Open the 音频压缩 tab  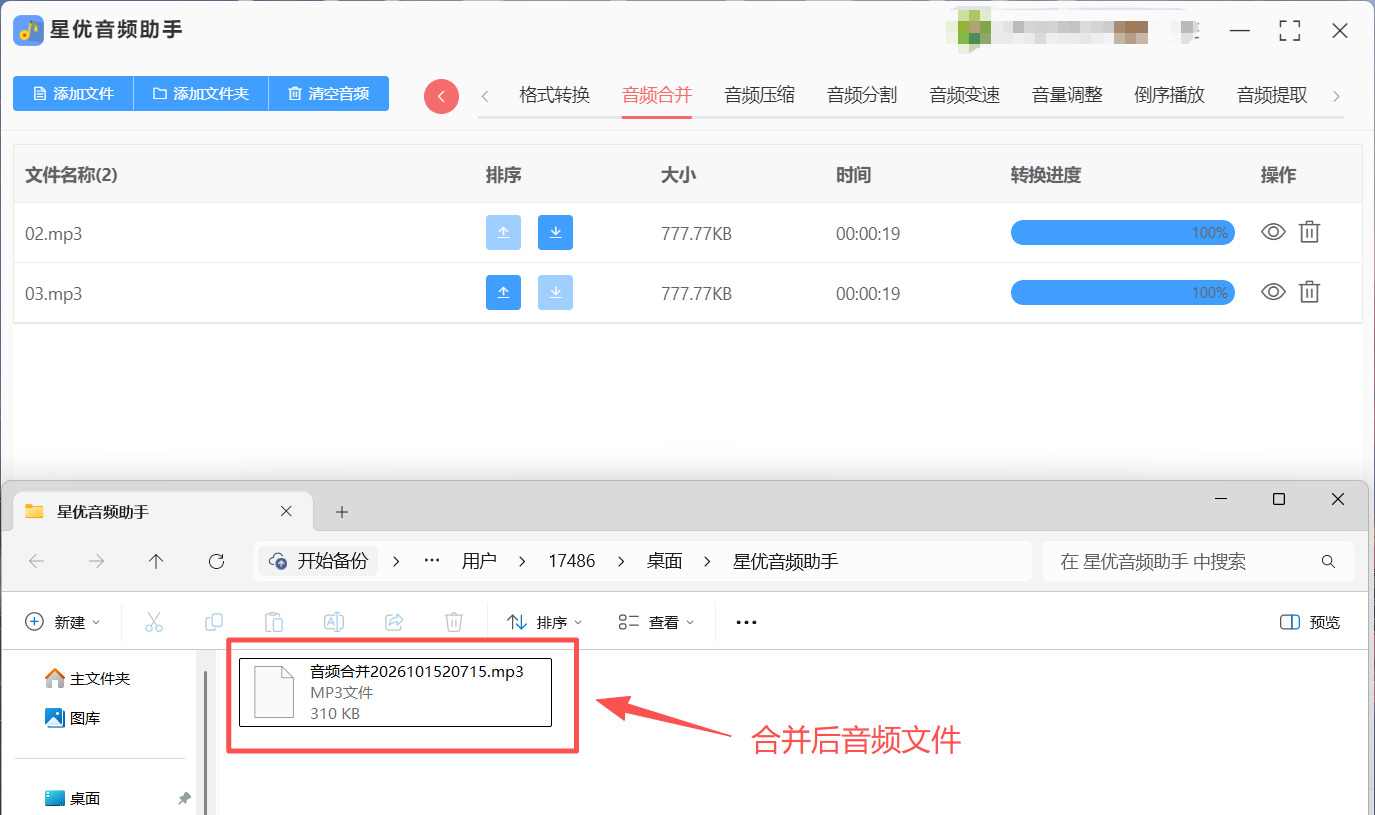click(759, 96)
